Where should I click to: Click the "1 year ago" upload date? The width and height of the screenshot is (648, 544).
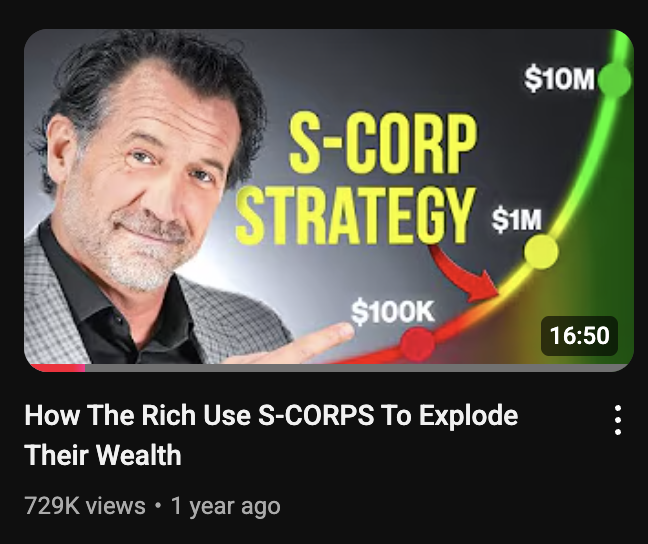(x=226, y=506)
